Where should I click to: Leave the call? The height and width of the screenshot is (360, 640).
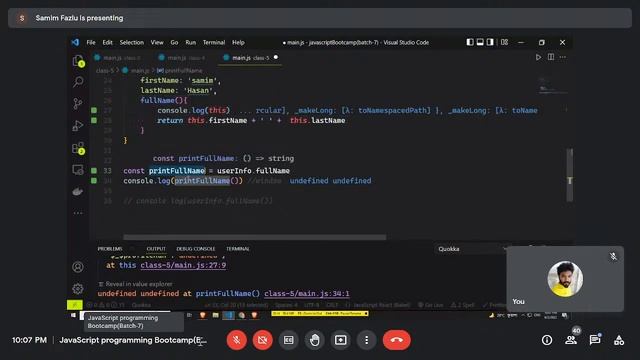pyautogui.click(x=396, y=340)
